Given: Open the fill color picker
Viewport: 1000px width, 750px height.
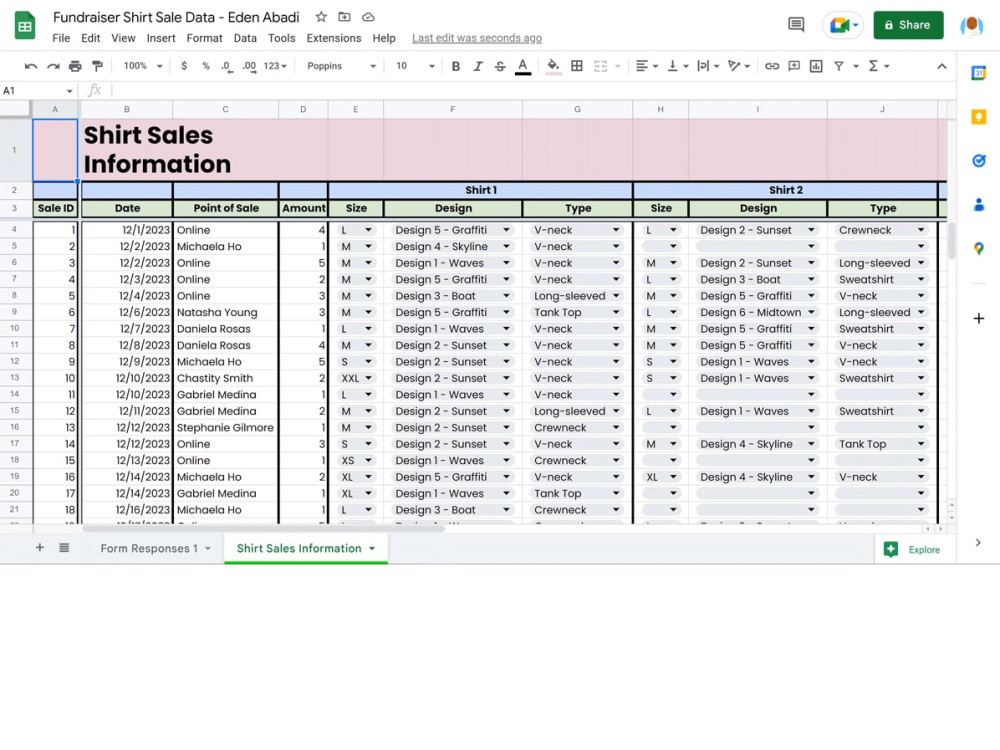Looking at the screenshot, I should pyautogui.click(x=554, y=66).
